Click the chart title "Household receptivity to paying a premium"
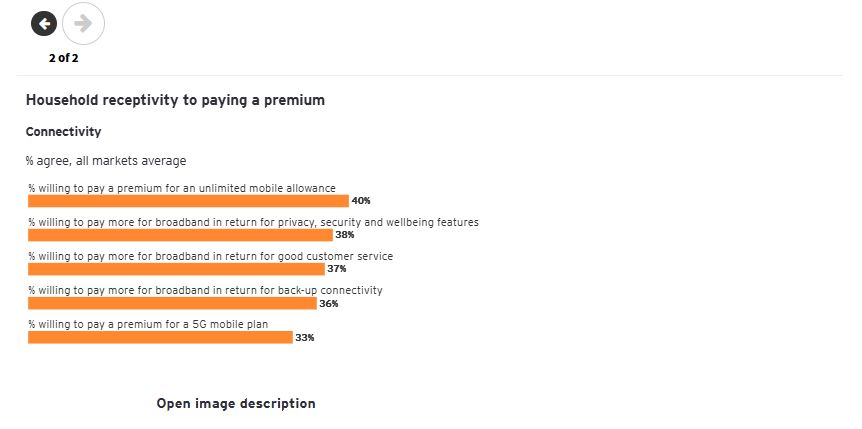Image resolution: width=862 pixels, height=429 pixels. [175, 101]
